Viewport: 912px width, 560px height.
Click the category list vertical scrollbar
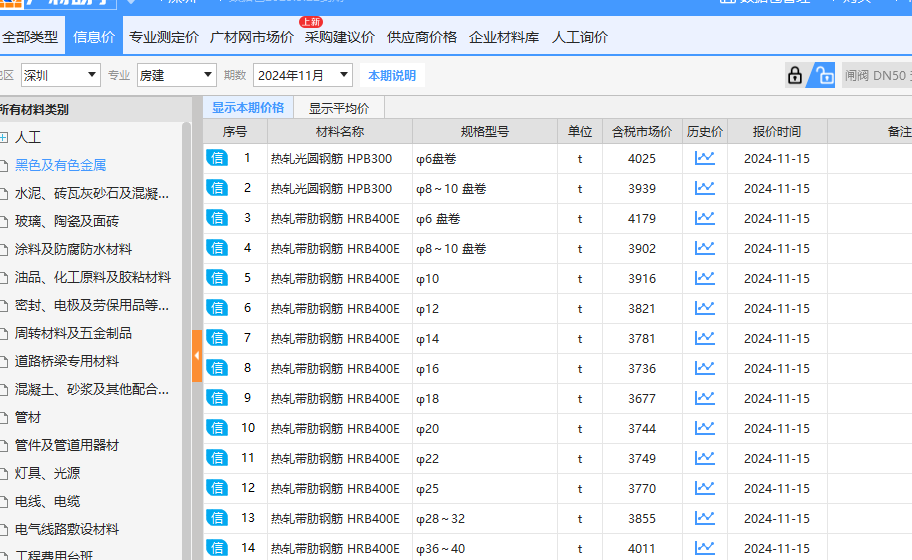186,341
